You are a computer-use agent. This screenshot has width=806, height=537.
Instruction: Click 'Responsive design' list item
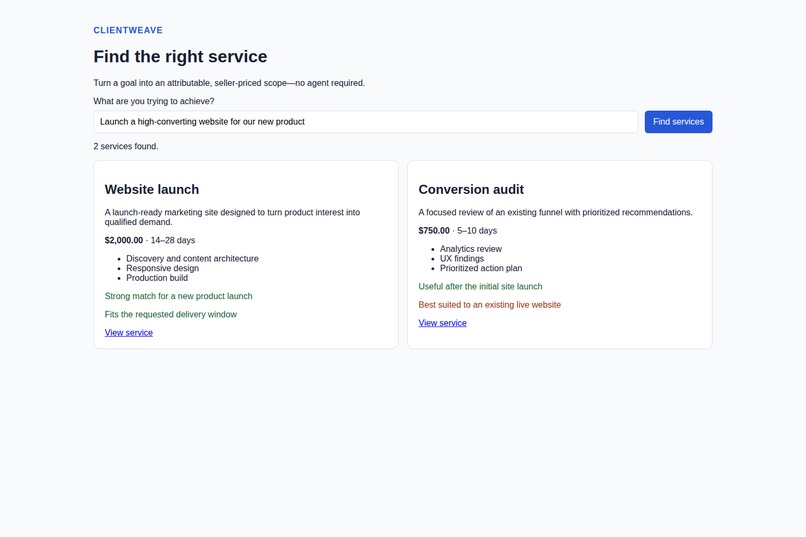(x=162, y=268)
